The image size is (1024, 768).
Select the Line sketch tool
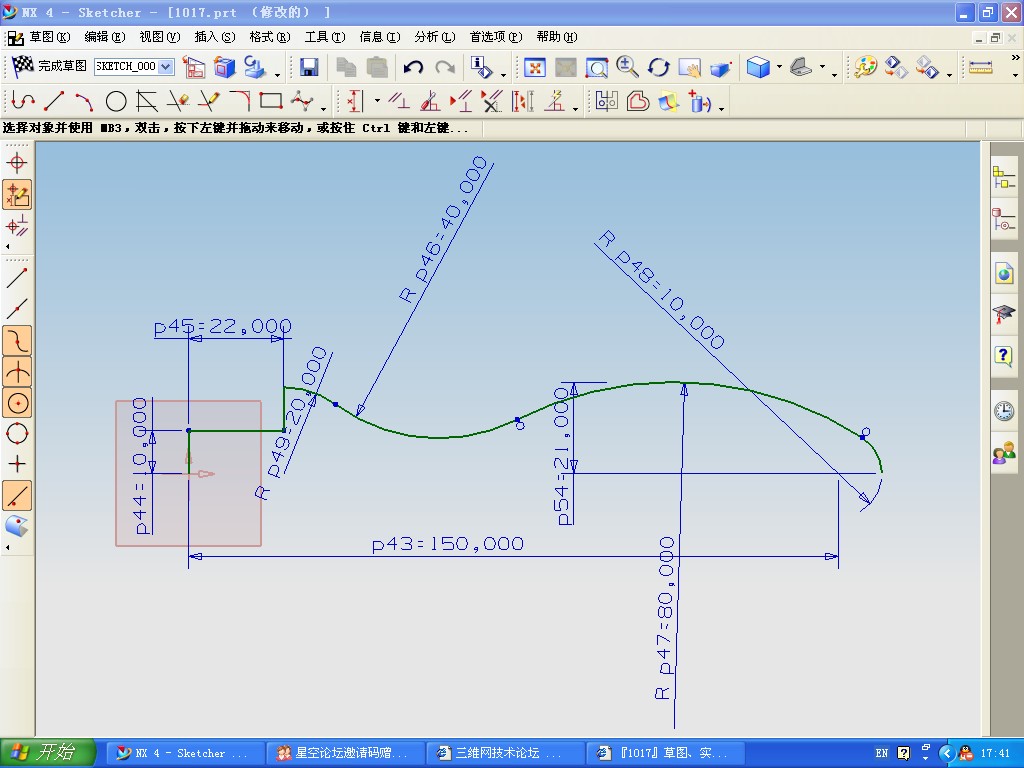54,101
